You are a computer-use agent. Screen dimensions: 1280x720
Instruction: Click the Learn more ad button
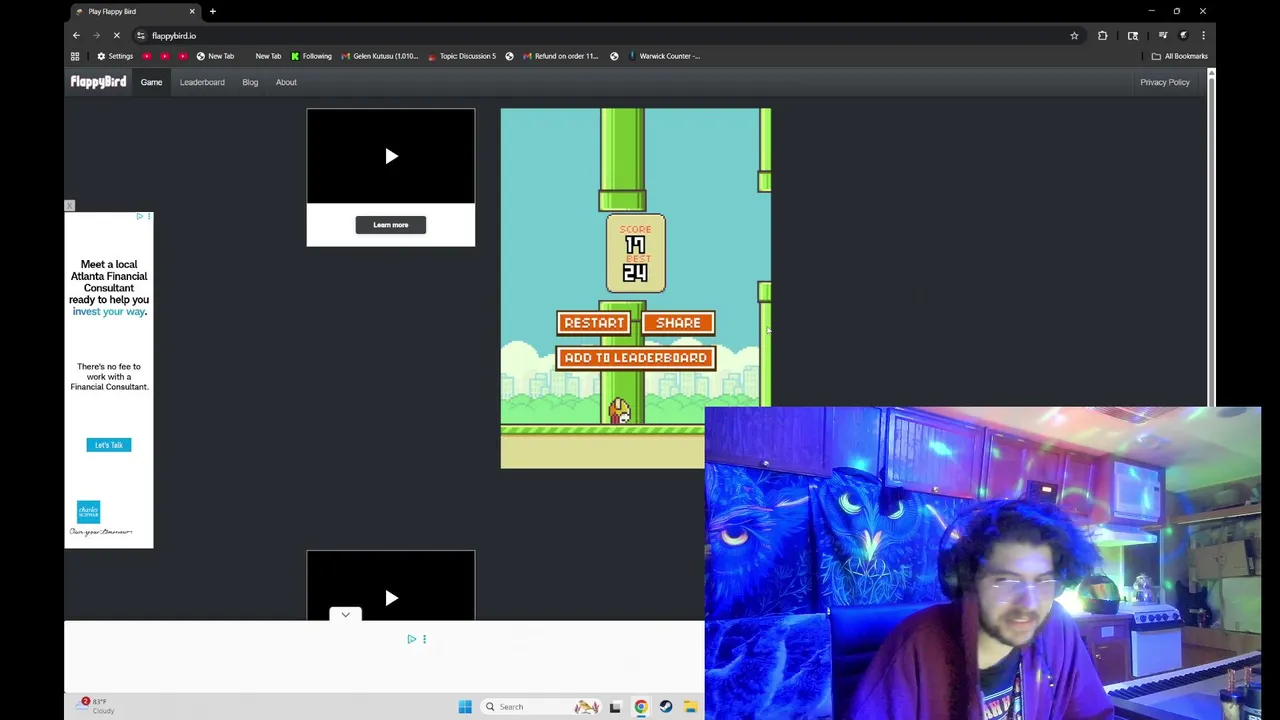click(391, 225)
